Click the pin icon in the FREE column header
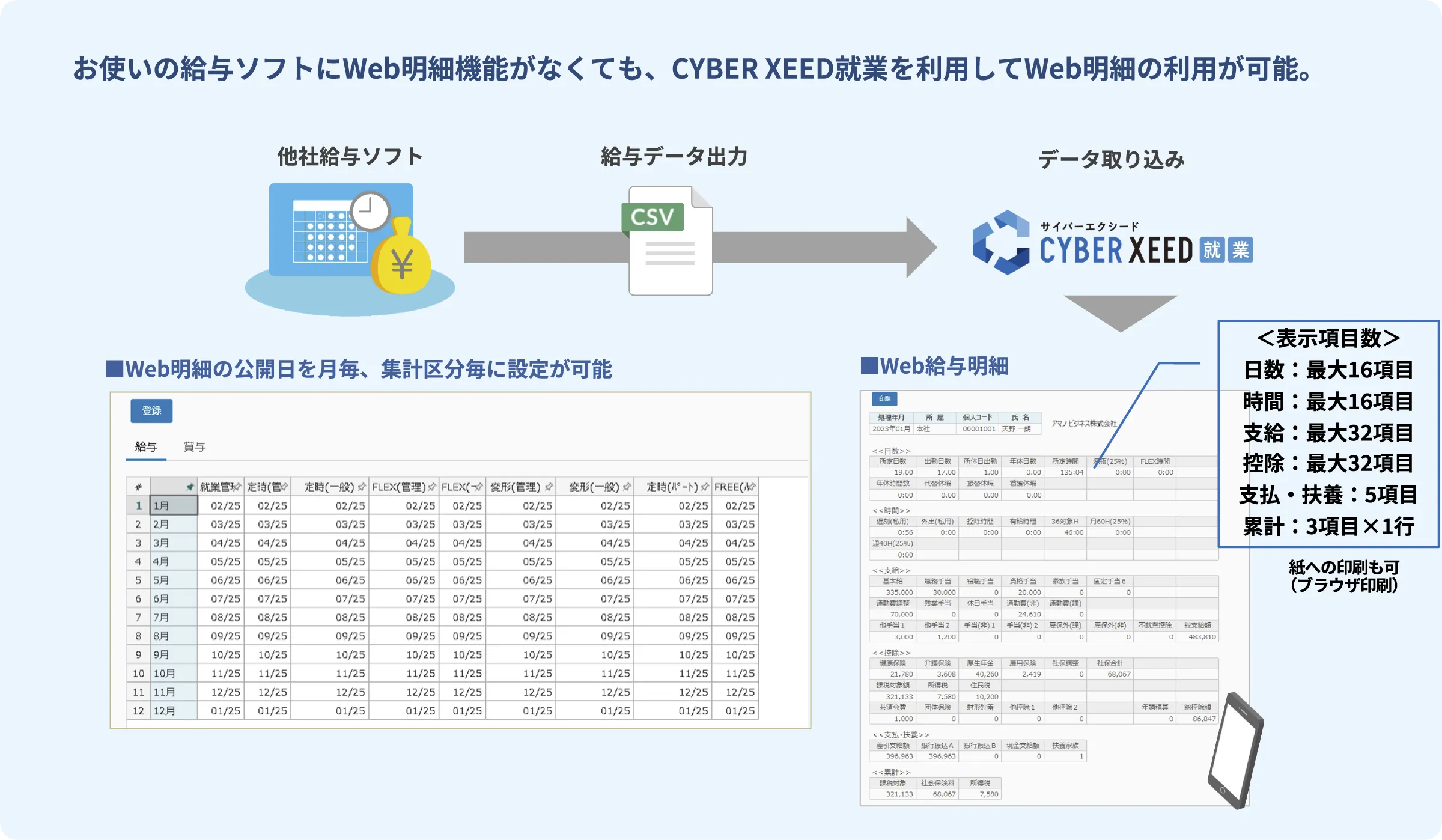Viewport: 1442px width, 840px height. point(751,487)
